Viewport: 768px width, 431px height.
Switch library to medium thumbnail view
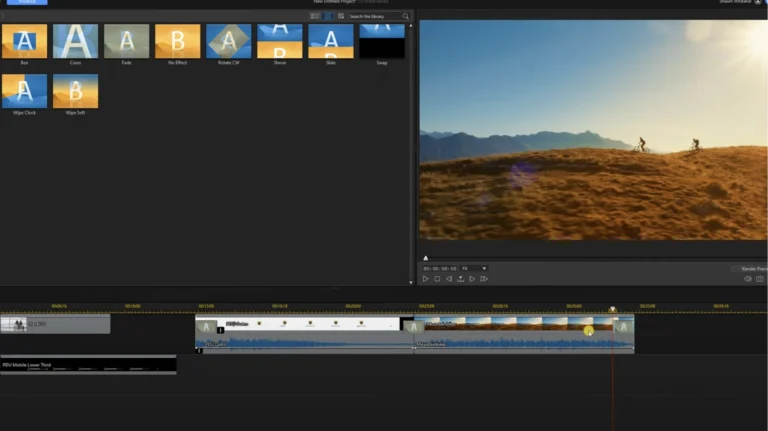click(328, 16)
